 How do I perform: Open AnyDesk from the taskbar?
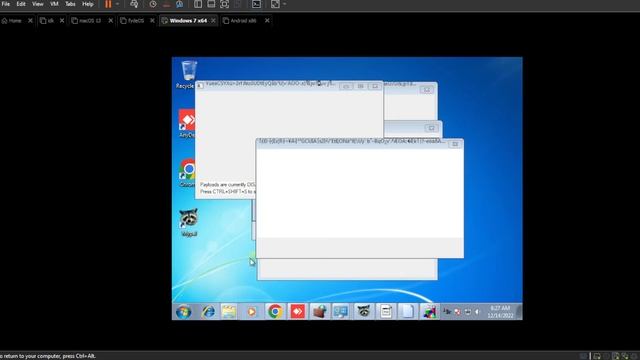[x=297, y=312]
